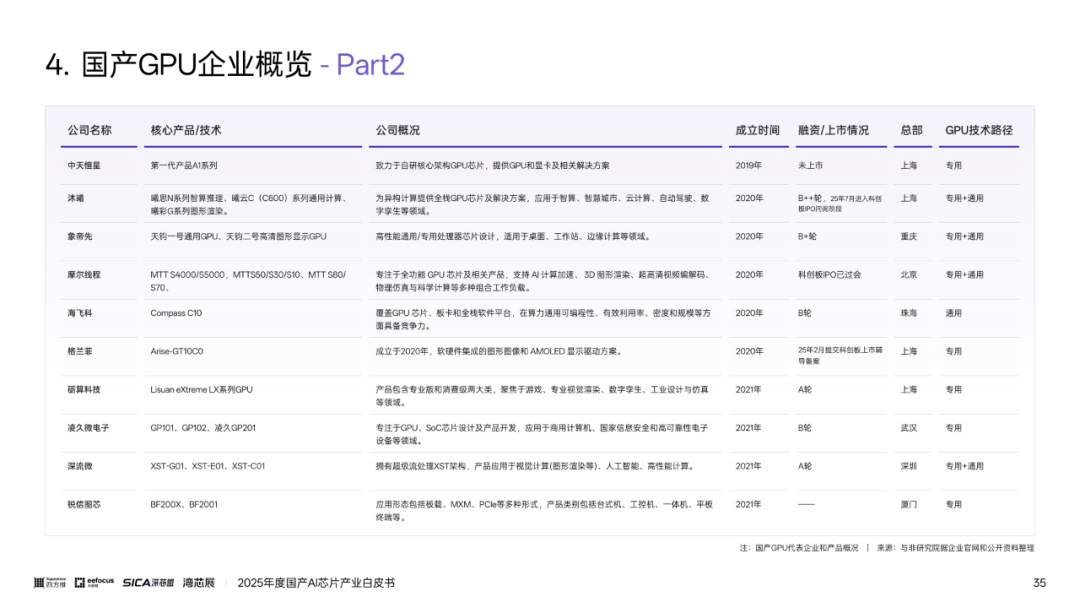Select company name 摩尔线程
The image size is (1080, 608).
pos(84,275)
